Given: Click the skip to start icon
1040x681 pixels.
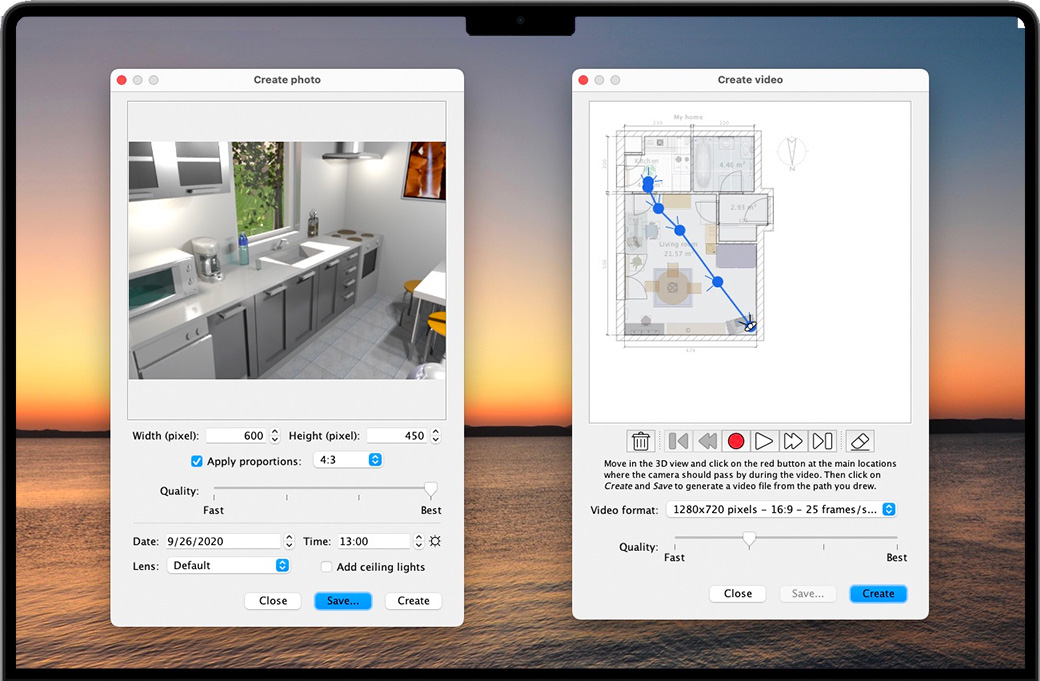Looking at the screenshot, I should [679, 441].
